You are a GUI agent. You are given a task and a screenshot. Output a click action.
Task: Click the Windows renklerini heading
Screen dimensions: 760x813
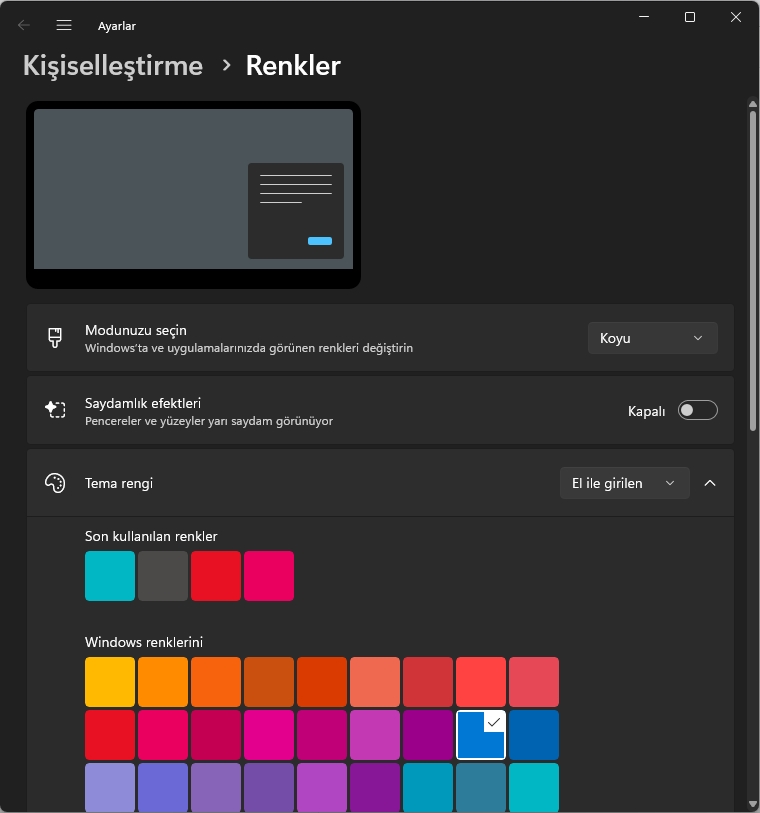pyautogui.click(x=144, y=642)
